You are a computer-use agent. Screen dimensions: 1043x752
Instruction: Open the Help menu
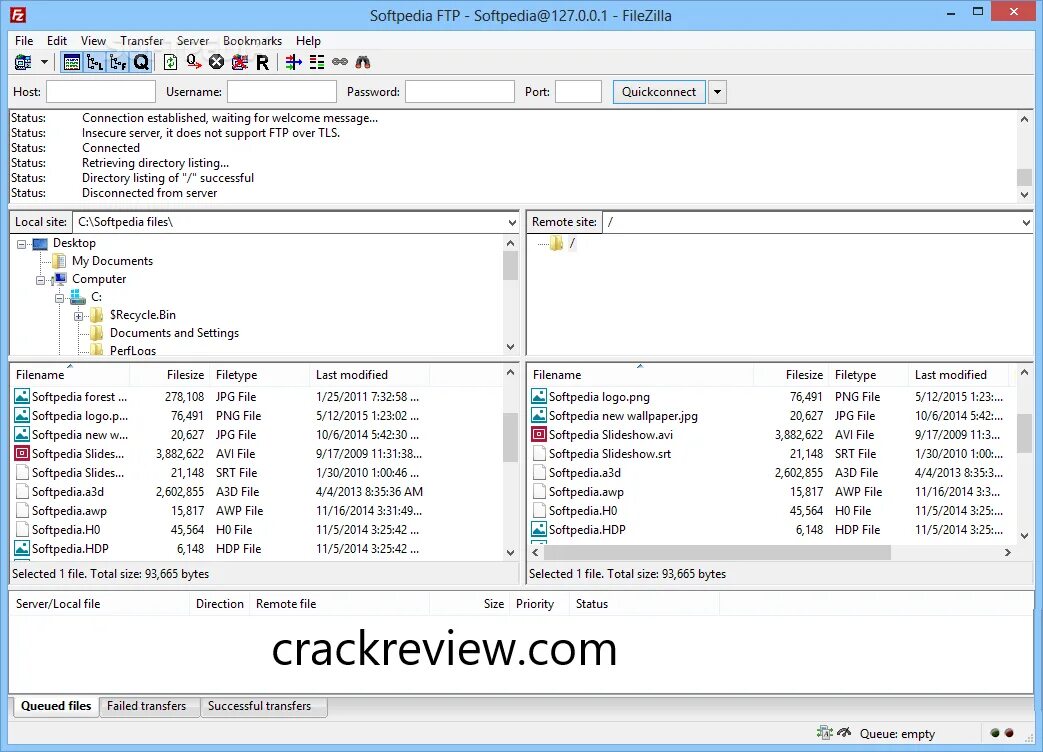[x=308, y=41]
